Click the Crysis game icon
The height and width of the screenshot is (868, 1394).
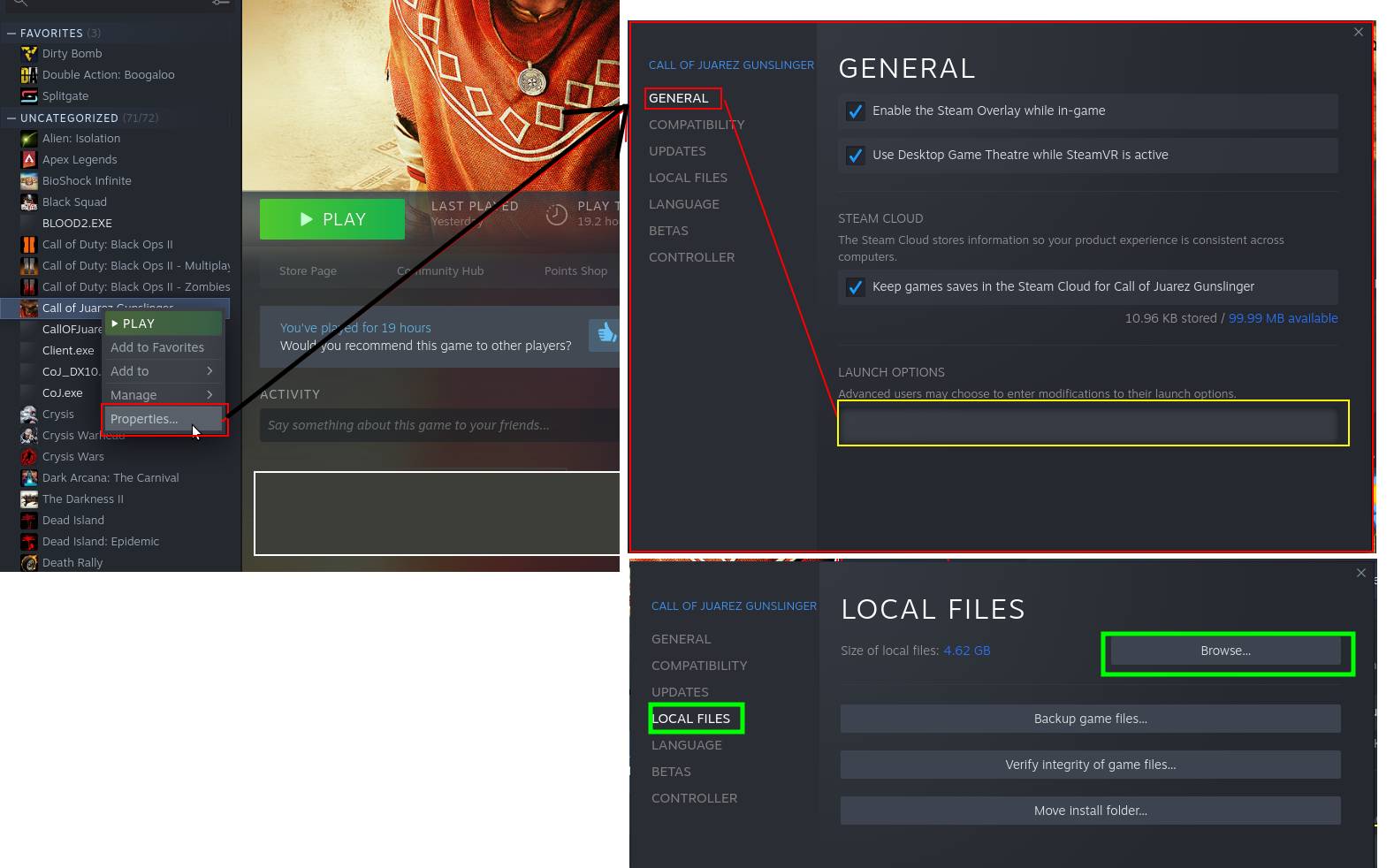(x=29, y=415)
